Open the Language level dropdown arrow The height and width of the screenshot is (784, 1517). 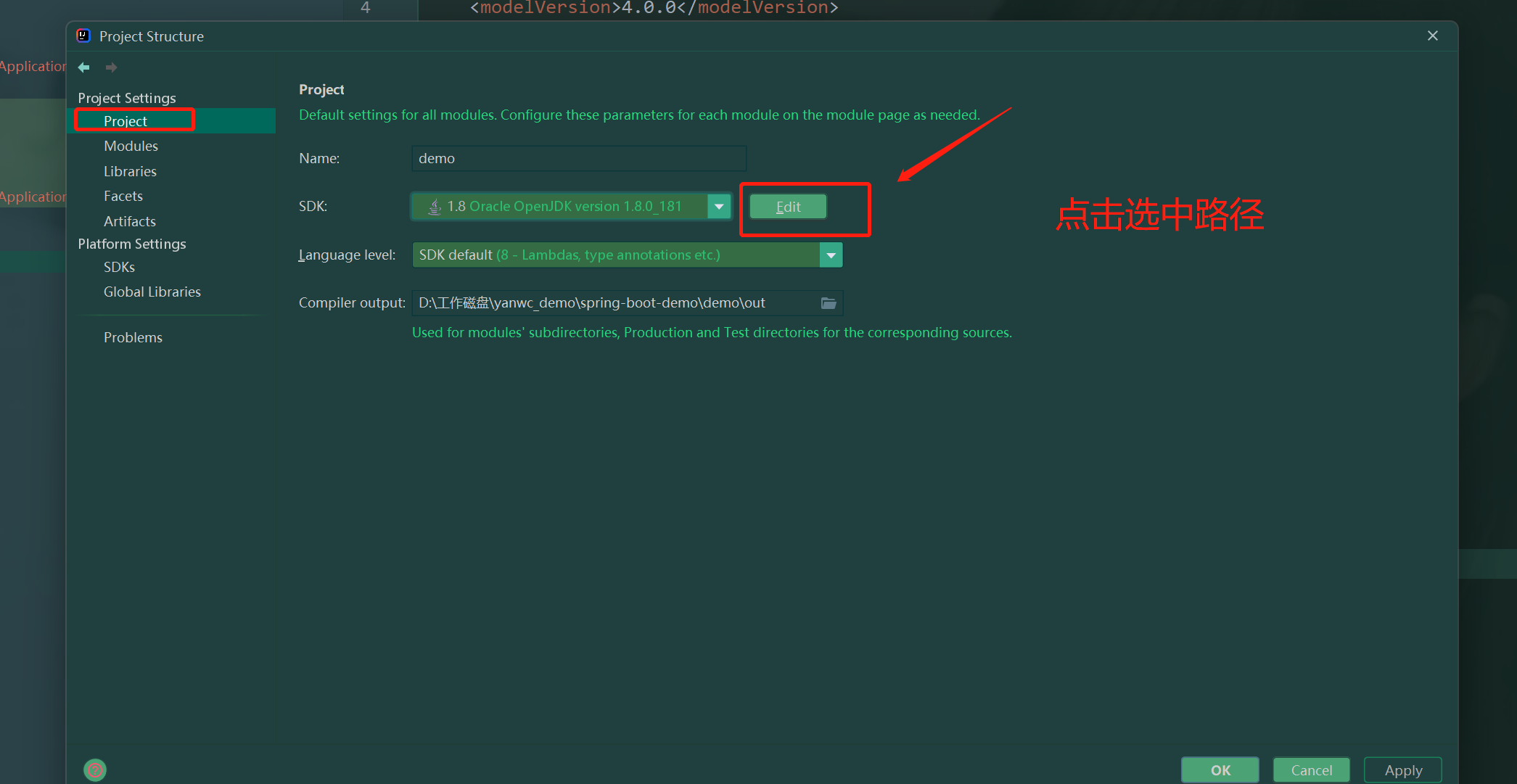(831, 255)
